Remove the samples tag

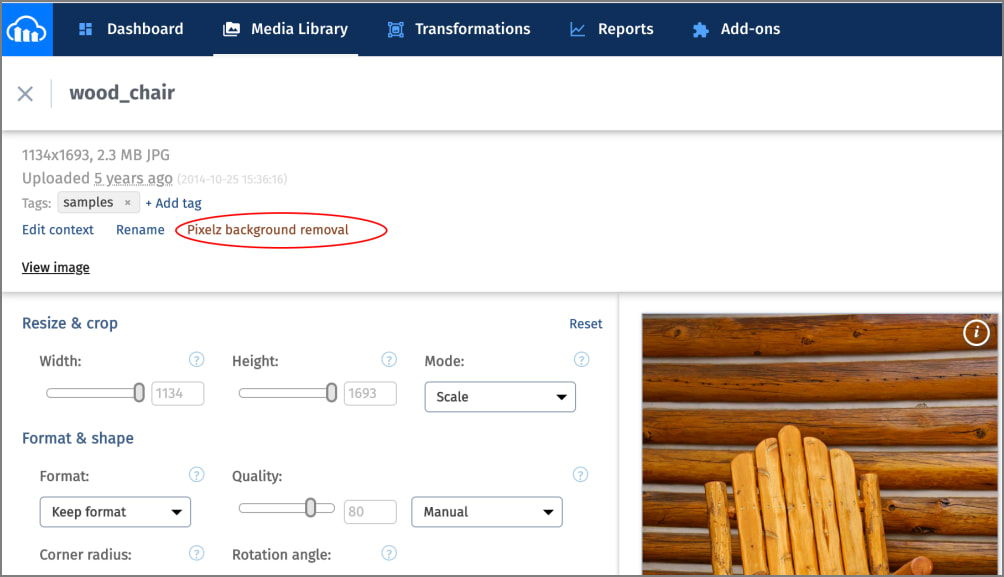127,202
